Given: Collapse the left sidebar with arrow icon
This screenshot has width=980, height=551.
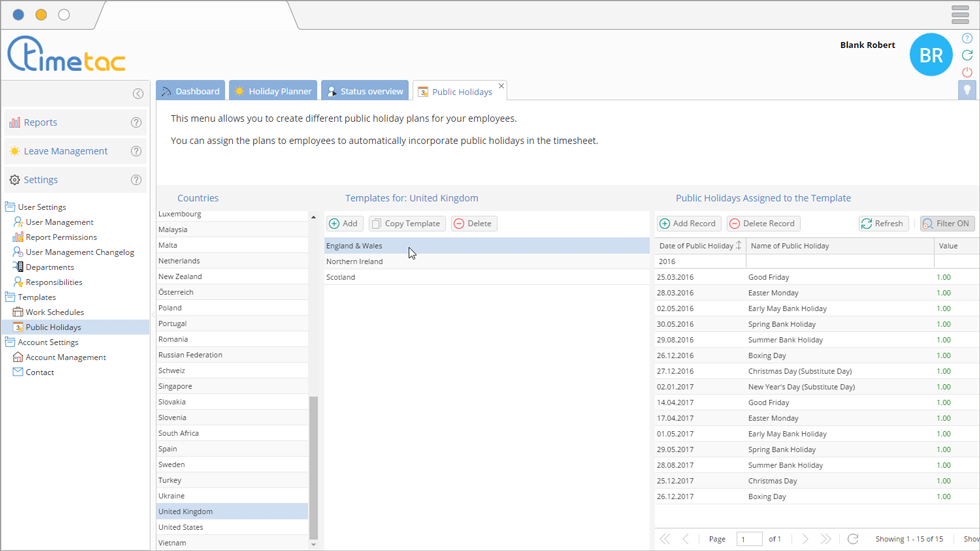Looking at the screenshot, I should click(x=138, y=94).
